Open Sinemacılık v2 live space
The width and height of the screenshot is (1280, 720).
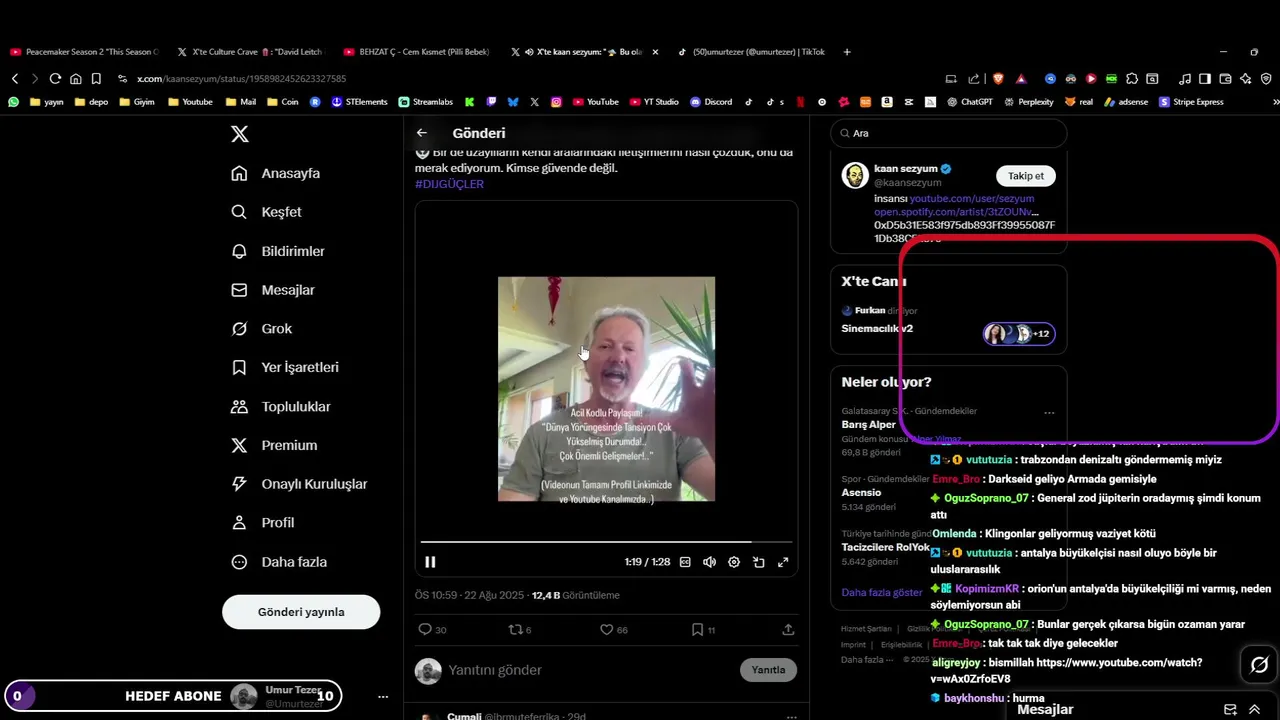pos(877,328)
